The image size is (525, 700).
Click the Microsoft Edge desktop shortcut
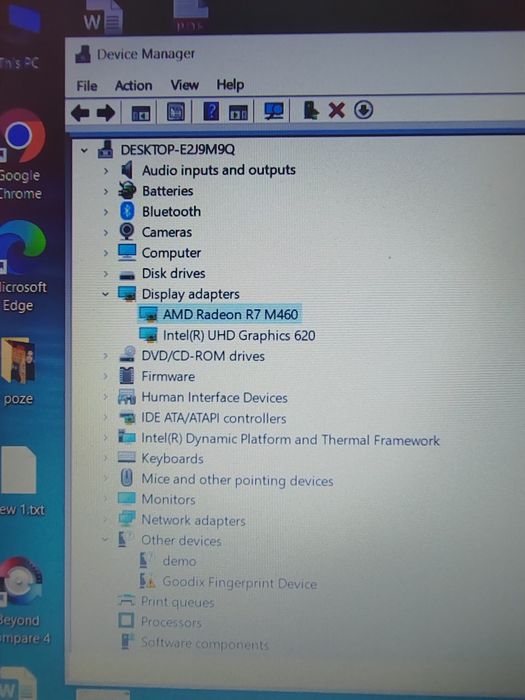click(21, 266)
